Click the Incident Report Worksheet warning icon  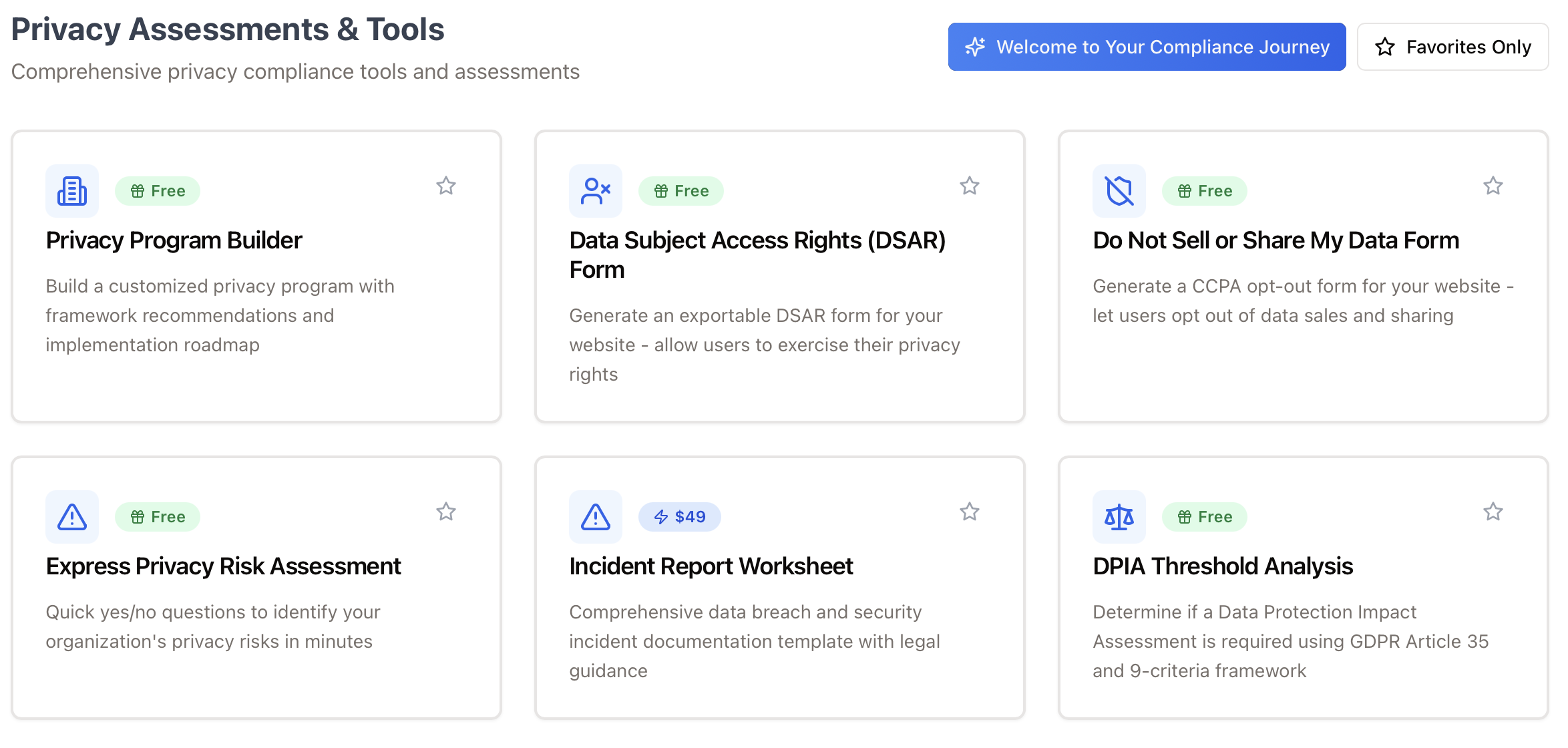[596, 517]
